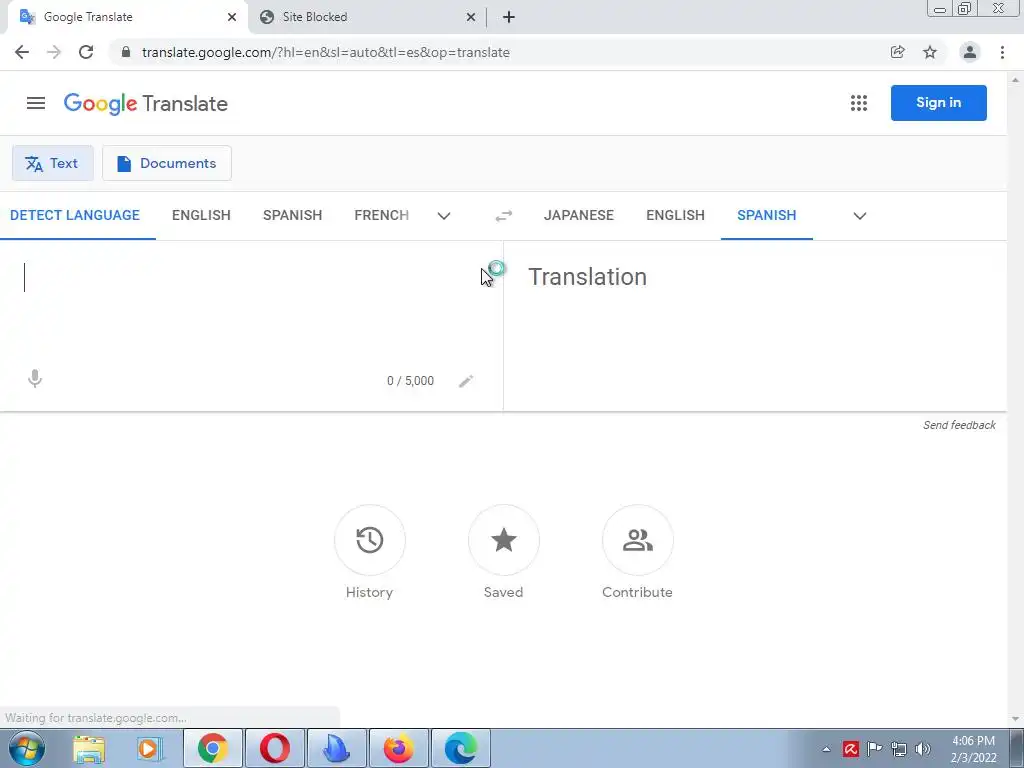Screen dimensions: 1024x768
Task: Open File Explorer from taskbar
Action: [89, 748]
